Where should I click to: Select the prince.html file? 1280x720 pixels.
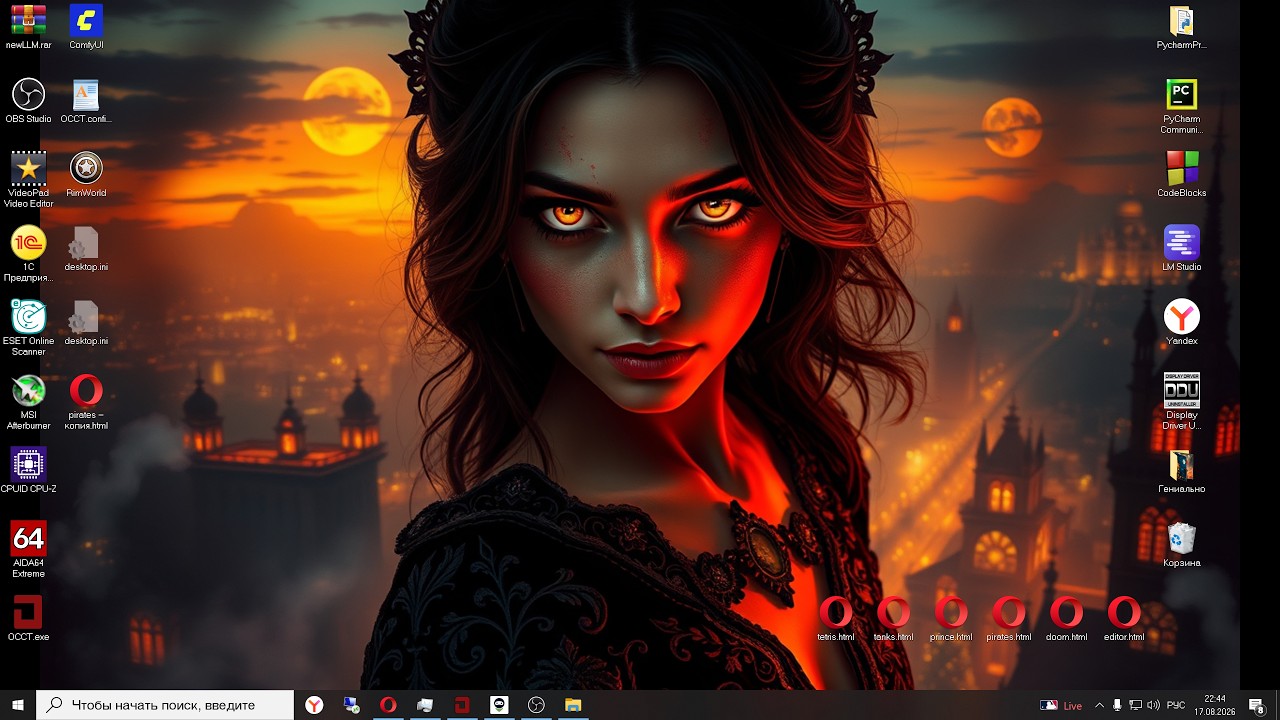tap(951, 619)
